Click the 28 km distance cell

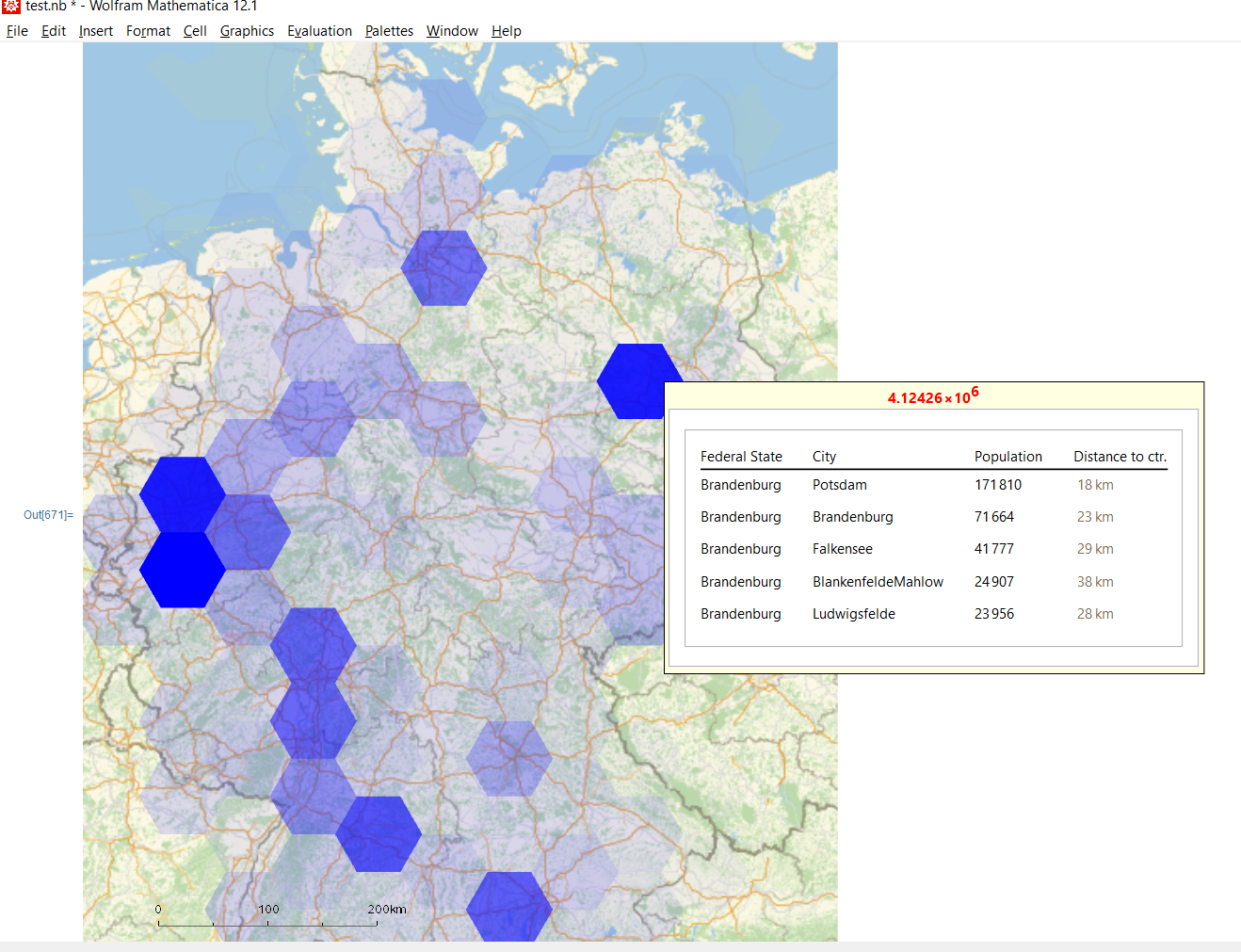pos(1095,614)
